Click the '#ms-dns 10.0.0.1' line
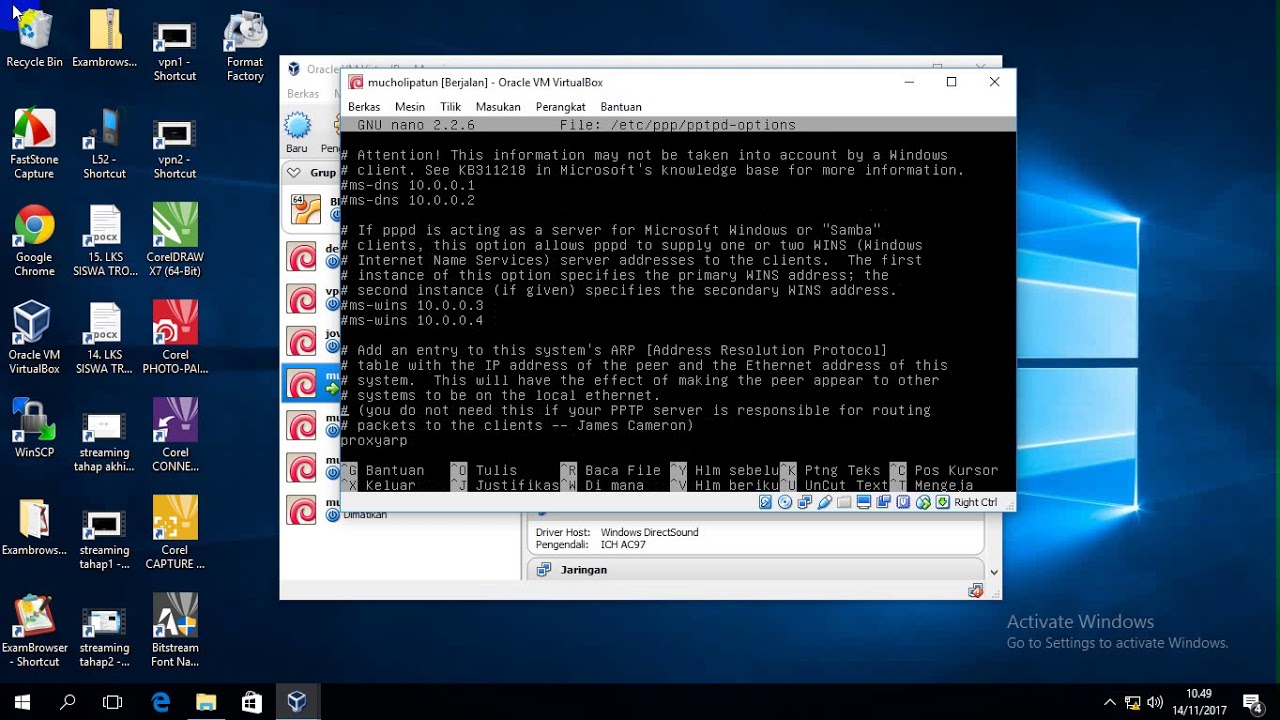 point(408,185)
